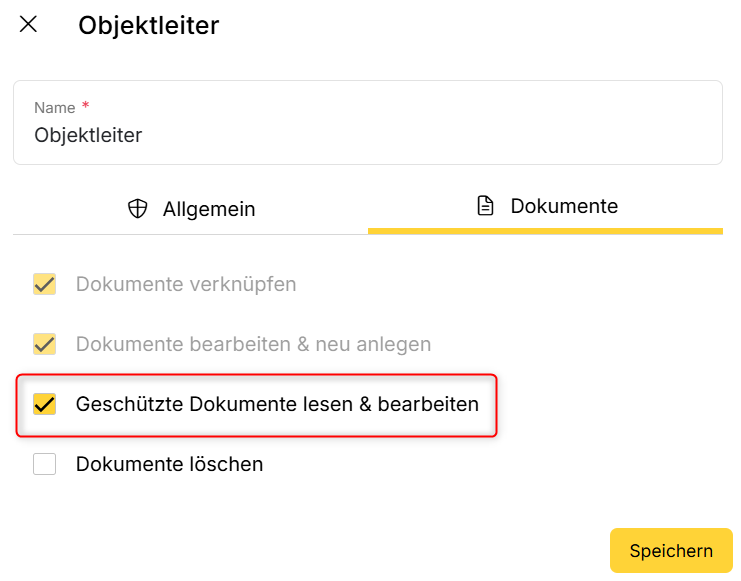
Task: Enable the 'Dokumente löschen' checkbox
Action: pyautogui.click(x=45, y=464)
